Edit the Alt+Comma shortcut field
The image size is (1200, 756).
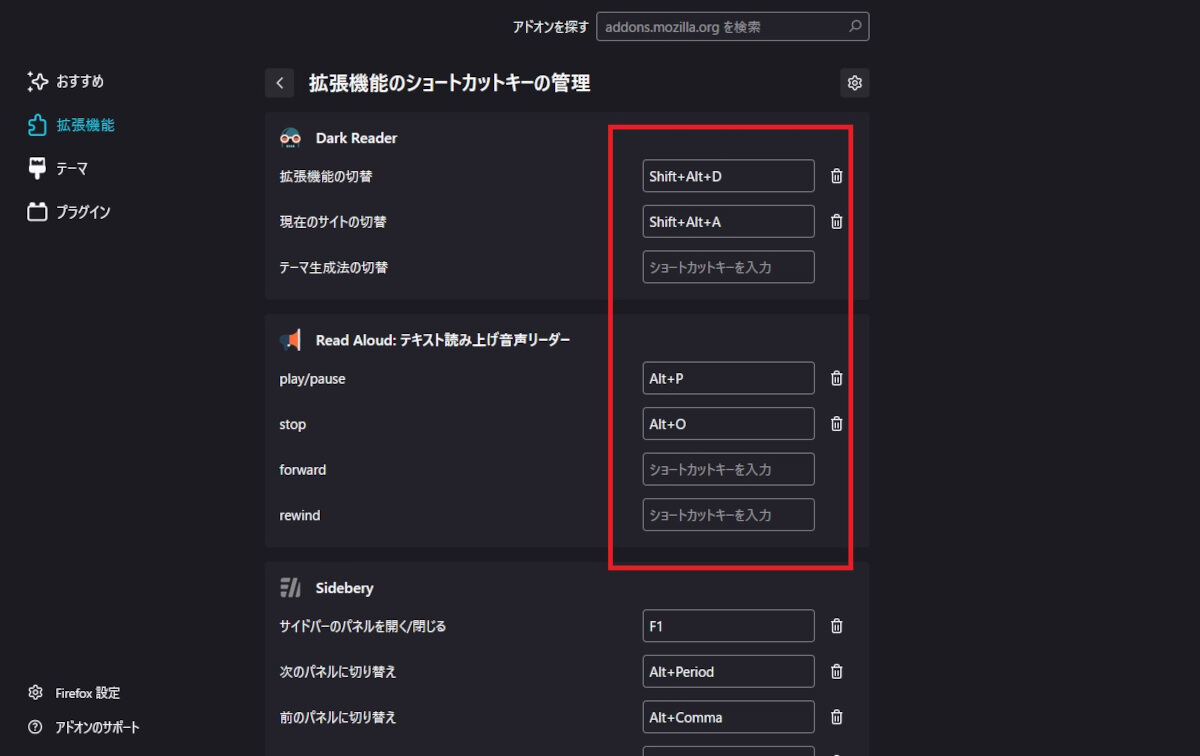point(728,717)
